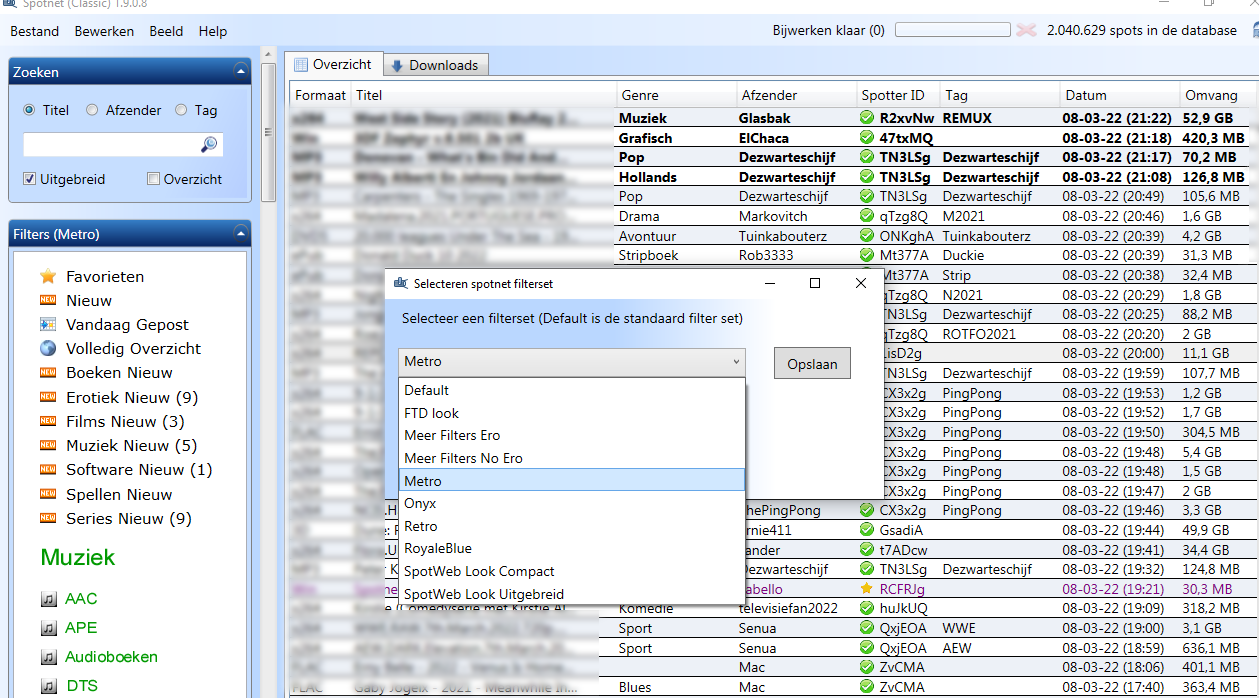Collapse the Filters (Metro) panel
This screenshot has width=1259, height=698.
pos(239,234)
